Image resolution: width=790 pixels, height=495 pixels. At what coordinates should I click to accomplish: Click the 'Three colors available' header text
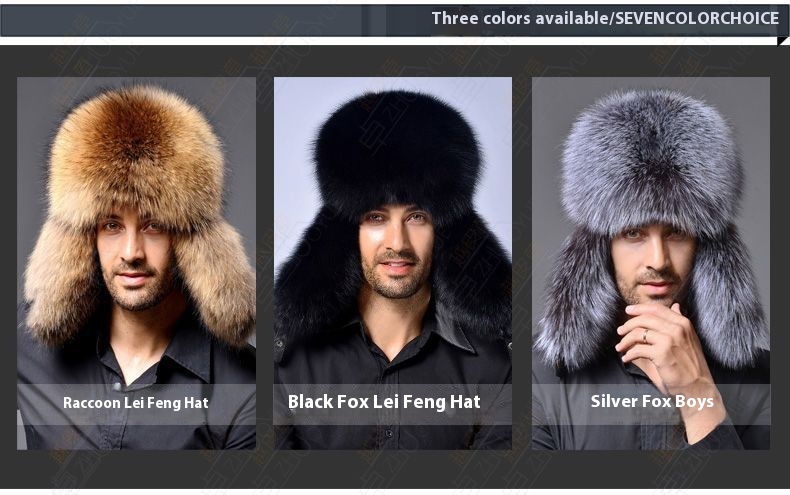[519, 18]
